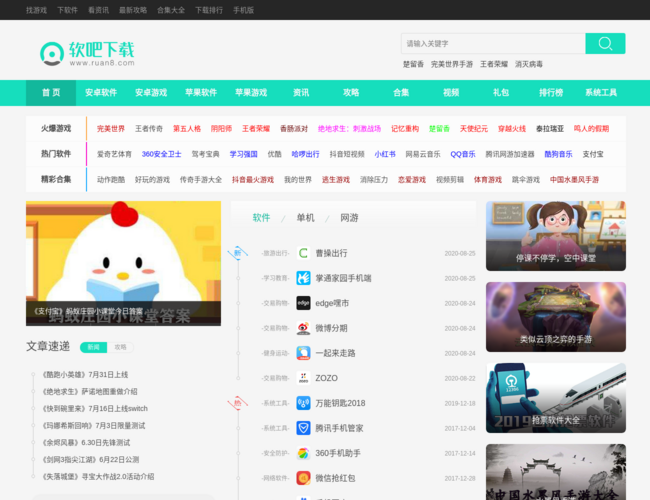Open article 《余烬风暴》6.30日先锋测试
650x500 pixels.
86,442
